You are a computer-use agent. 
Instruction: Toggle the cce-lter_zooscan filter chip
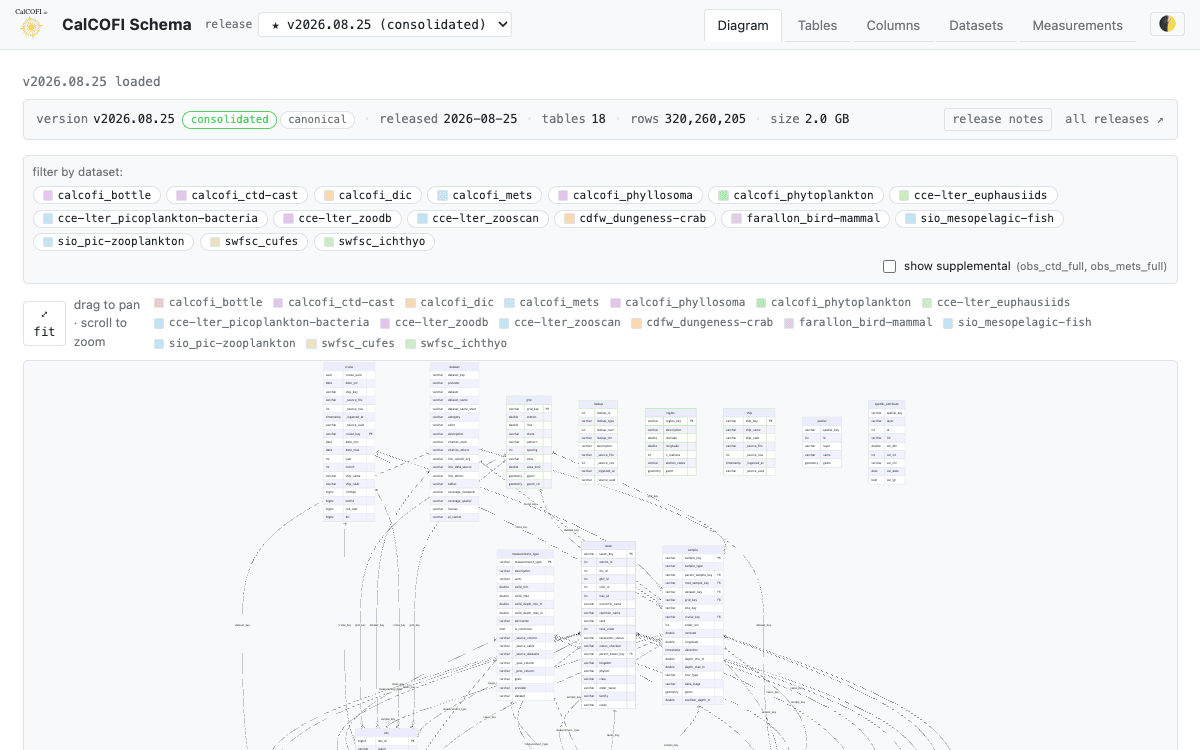pyautogui.click(x=477, y=218)
